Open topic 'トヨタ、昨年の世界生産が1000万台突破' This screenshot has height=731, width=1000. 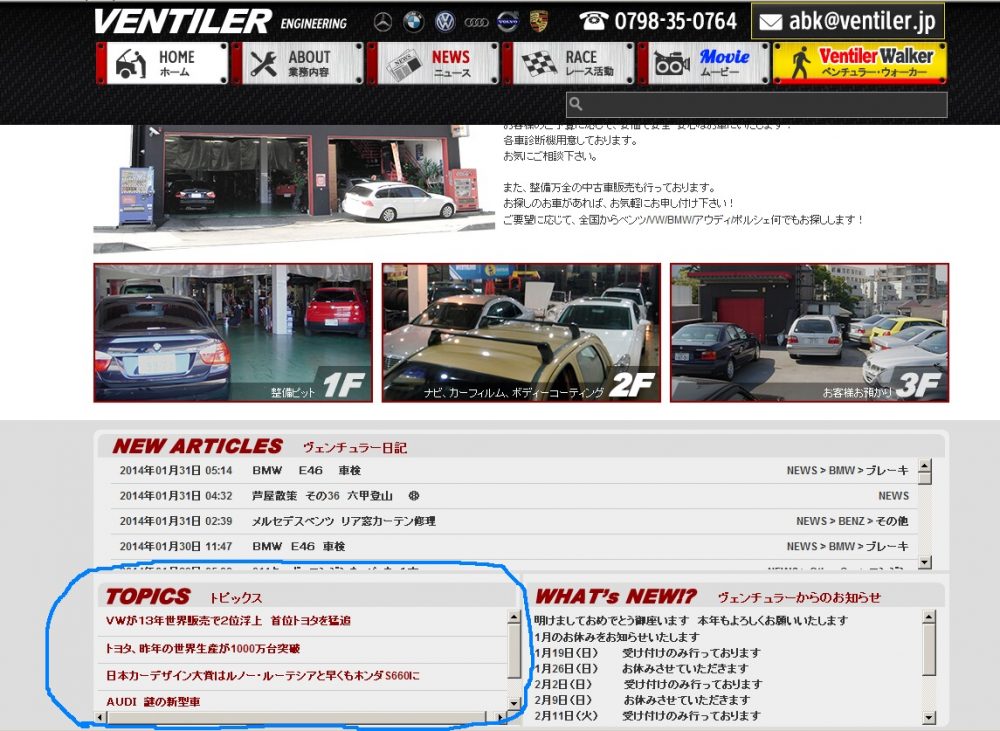pos(202,649)
